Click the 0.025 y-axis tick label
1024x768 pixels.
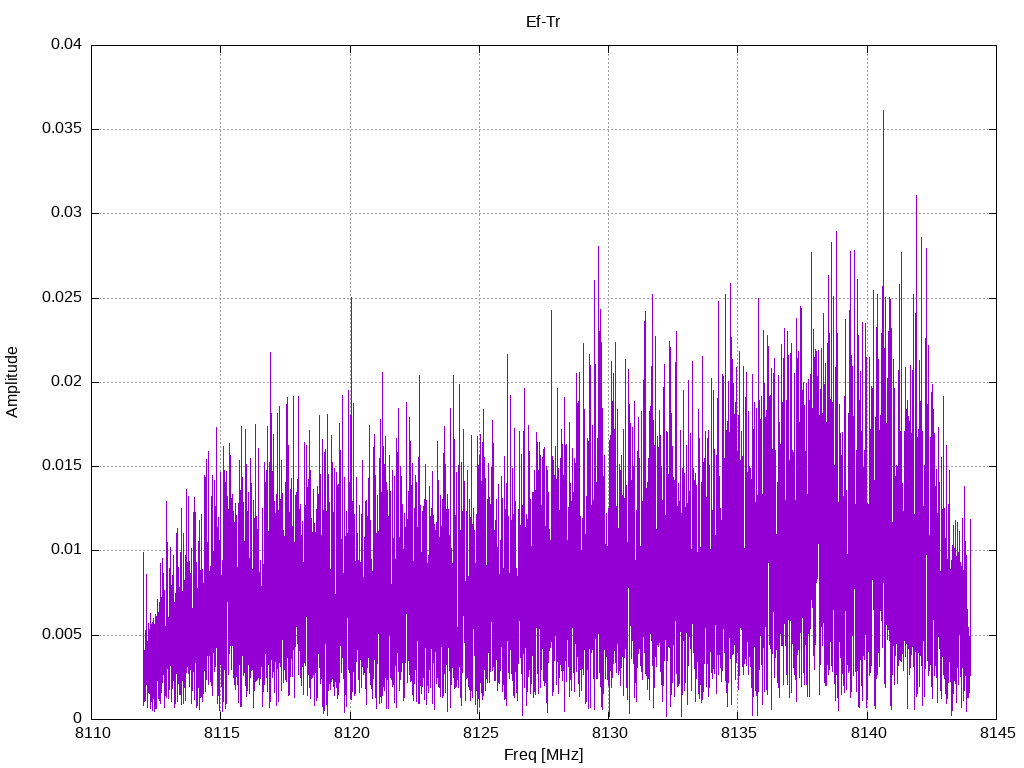coord(62,298)
